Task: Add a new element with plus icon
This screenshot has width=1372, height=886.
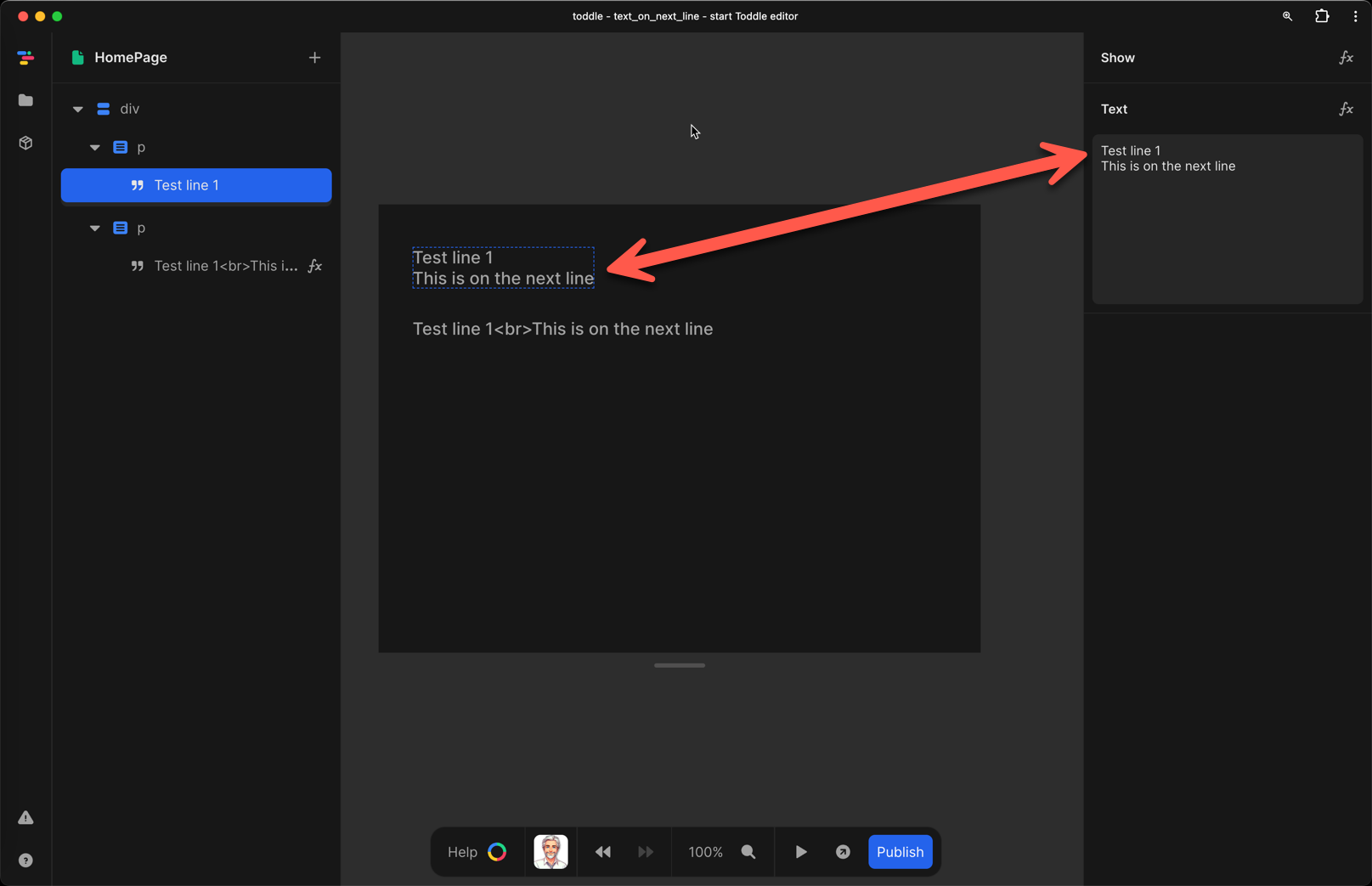Action: point(314,58)
